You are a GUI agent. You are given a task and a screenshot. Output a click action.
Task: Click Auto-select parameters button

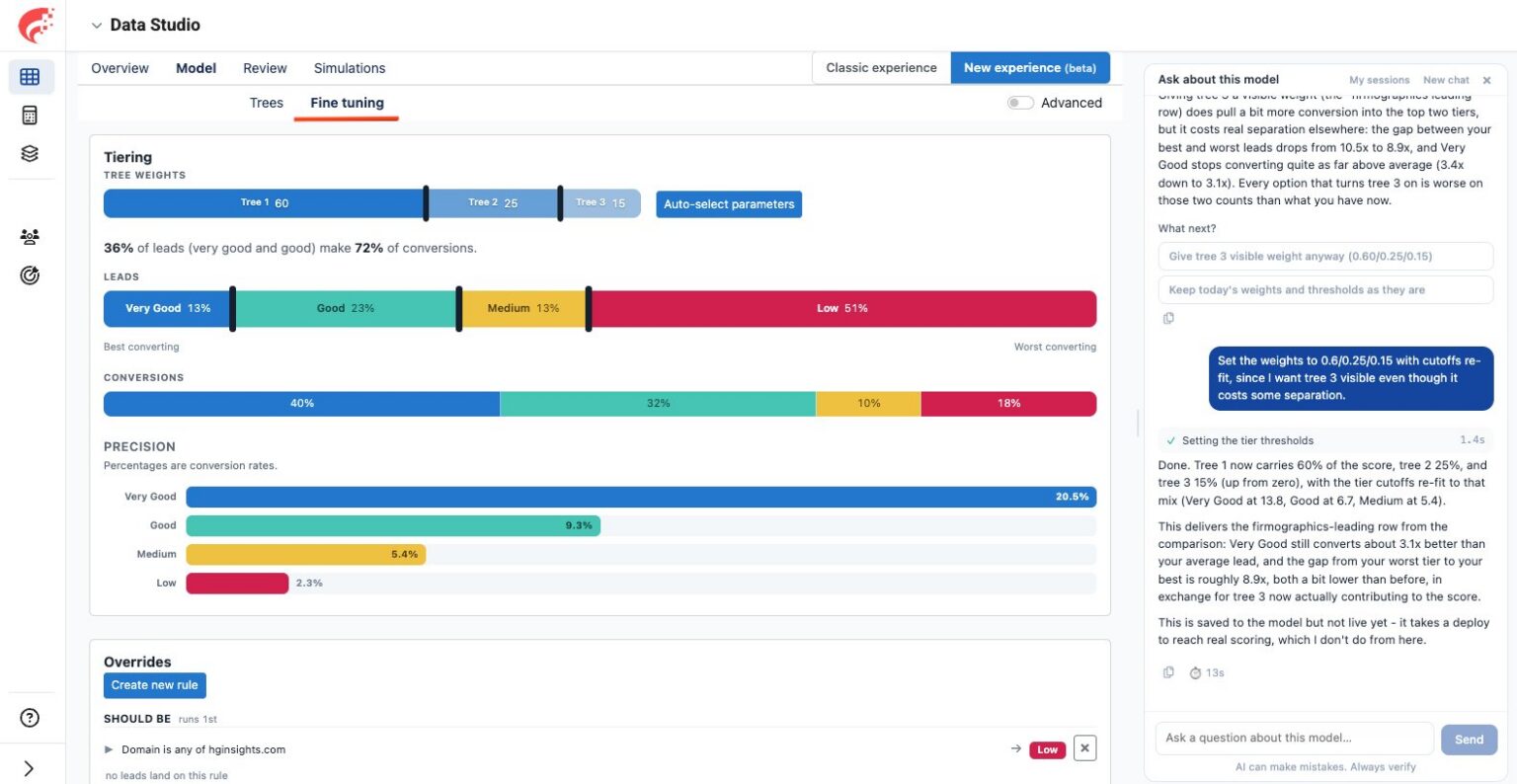(x=729, y=204)
